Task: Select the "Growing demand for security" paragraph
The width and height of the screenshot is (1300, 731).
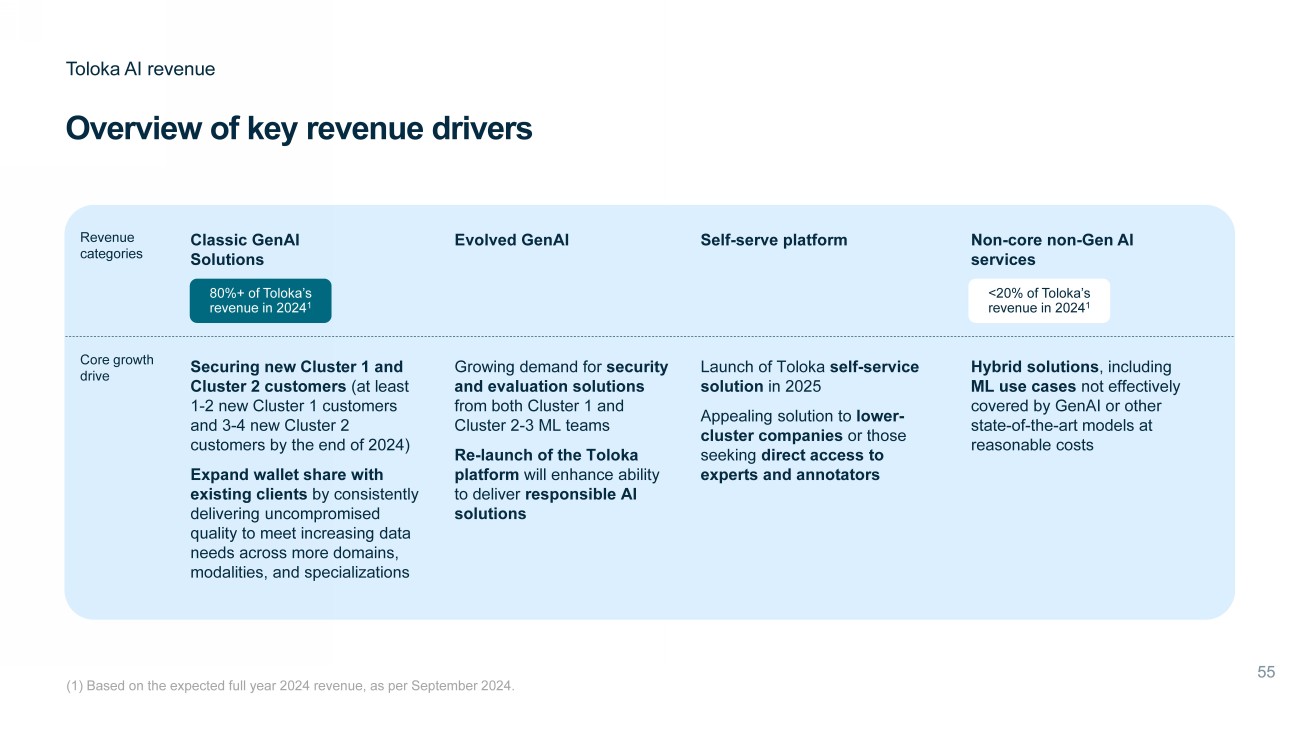Action: click(561, 396)
